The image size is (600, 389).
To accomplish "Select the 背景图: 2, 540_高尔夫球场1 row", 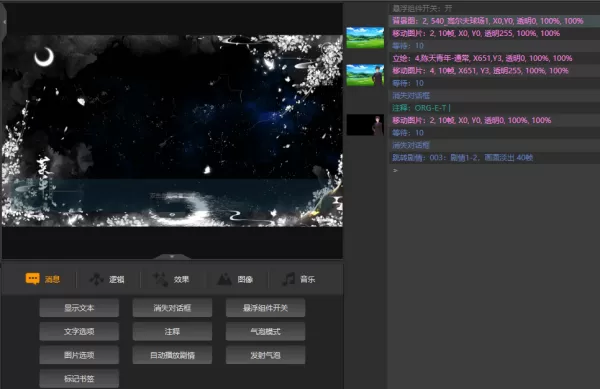I will coord(494,21).
